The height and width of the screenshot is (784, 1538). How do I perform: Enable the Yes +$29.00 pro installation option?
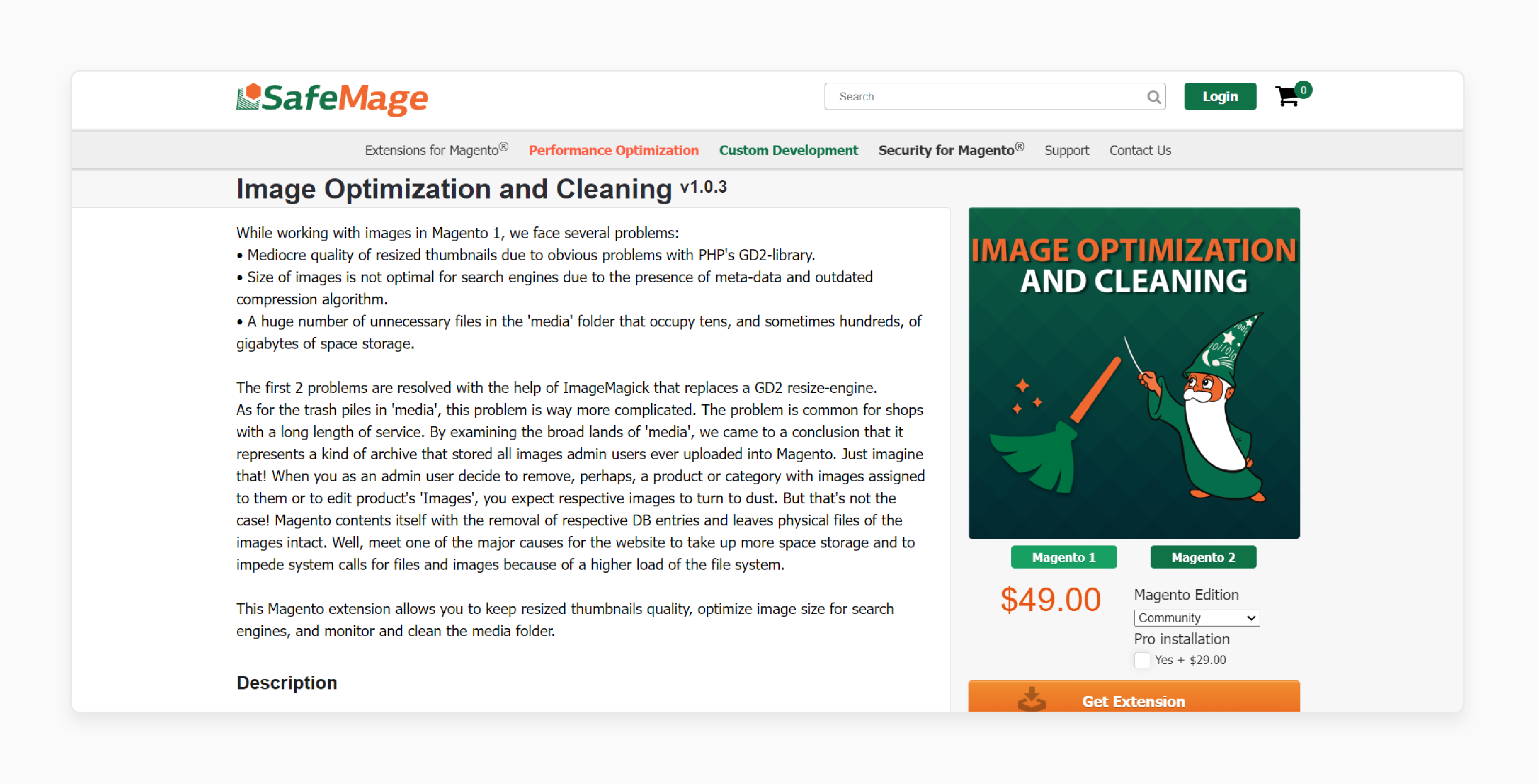click(x=1139, y=660)
